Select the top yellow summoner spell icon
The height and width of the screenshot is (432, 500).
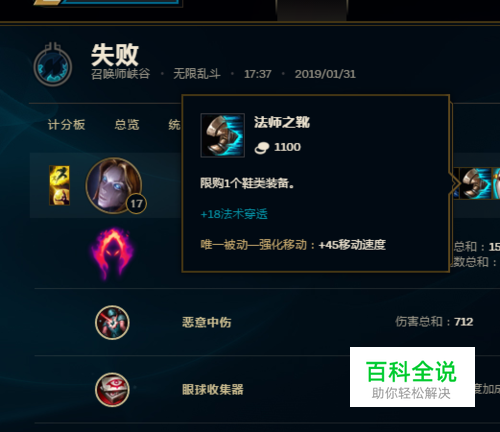pyautogui.click(x=59, y=175)
